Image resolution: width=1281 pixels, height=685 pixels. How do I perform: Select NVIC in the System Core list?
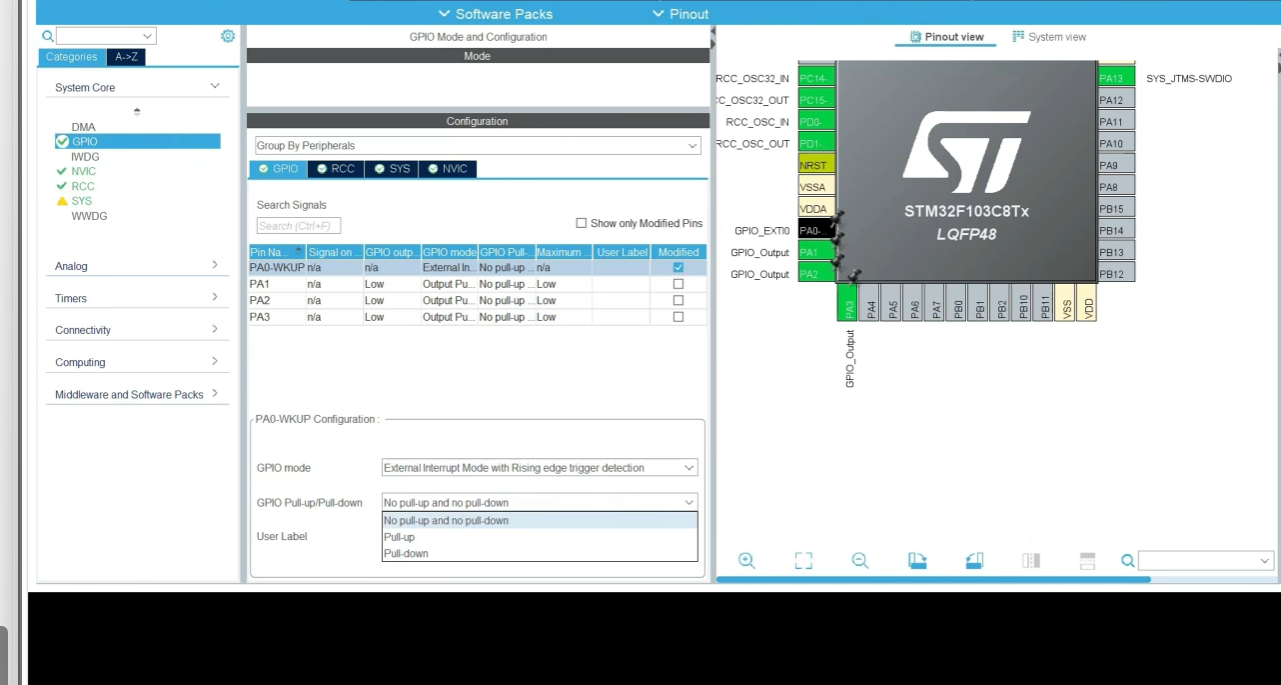(x=83, y=171)
